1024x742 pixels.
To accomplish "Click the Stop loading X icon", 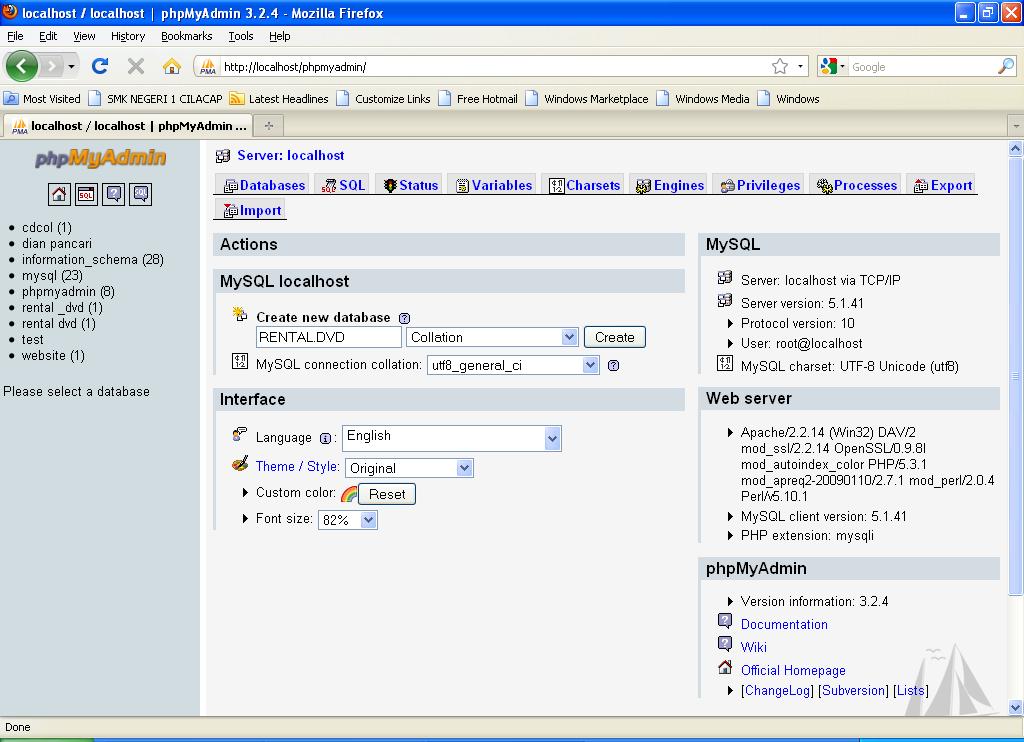I will point(136,66).
